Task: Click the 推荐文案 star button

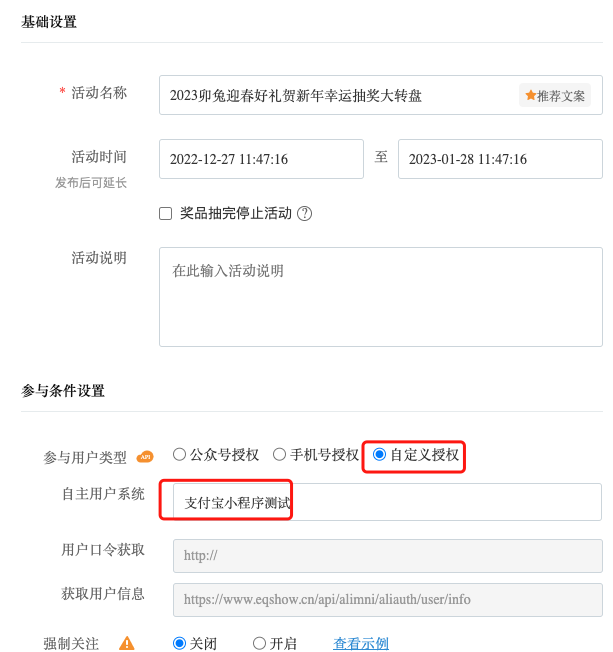Action: point(555,96)
